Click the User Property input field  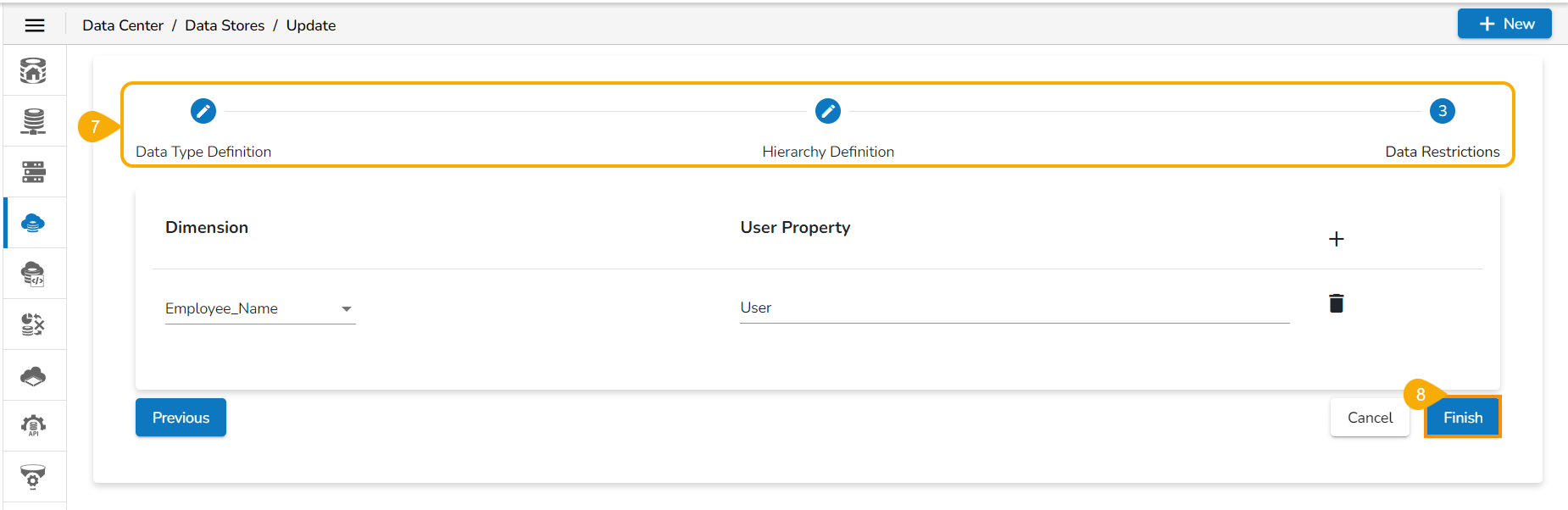click(1014, 308)
